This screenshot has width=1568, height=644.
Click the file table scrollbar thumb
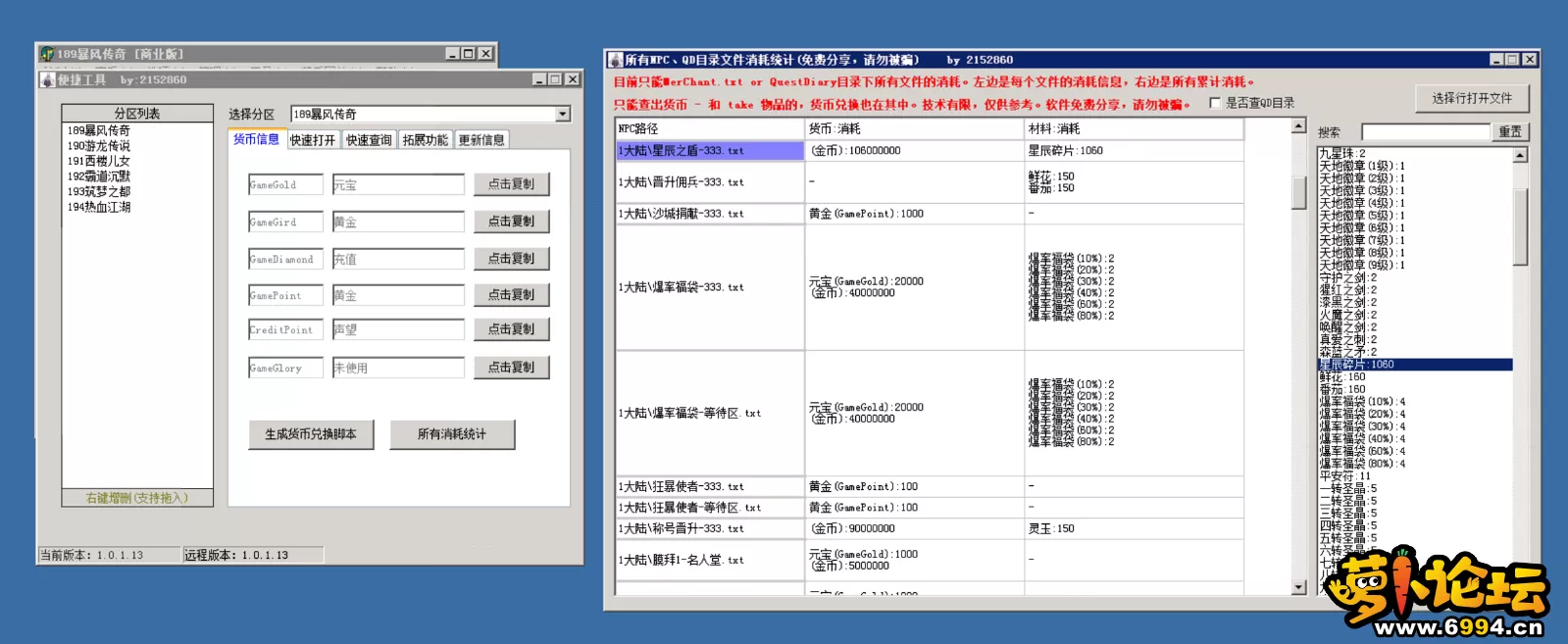[x=1298, y=191]
